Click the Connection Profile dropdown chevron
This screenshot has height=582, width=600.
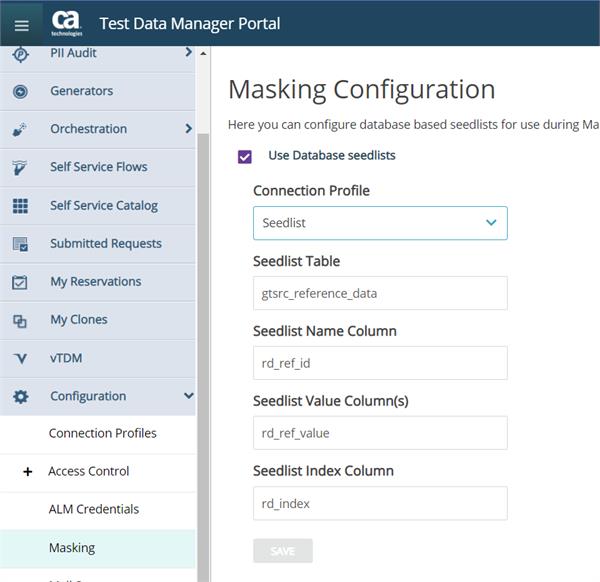click(x=491, y=222)
